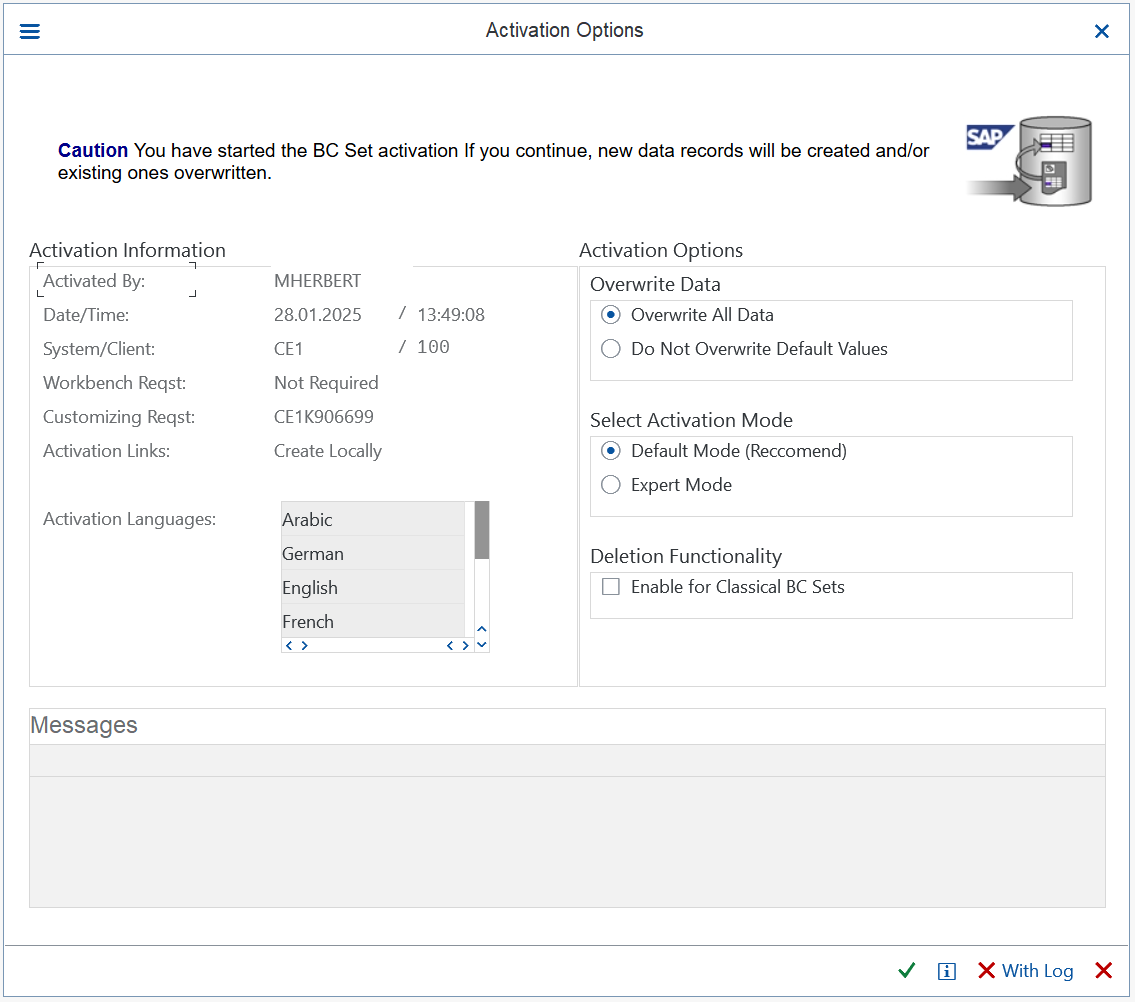Close the Activation Options dialog
The height and width of the screenshot is (1002, 1135).
1102,31
